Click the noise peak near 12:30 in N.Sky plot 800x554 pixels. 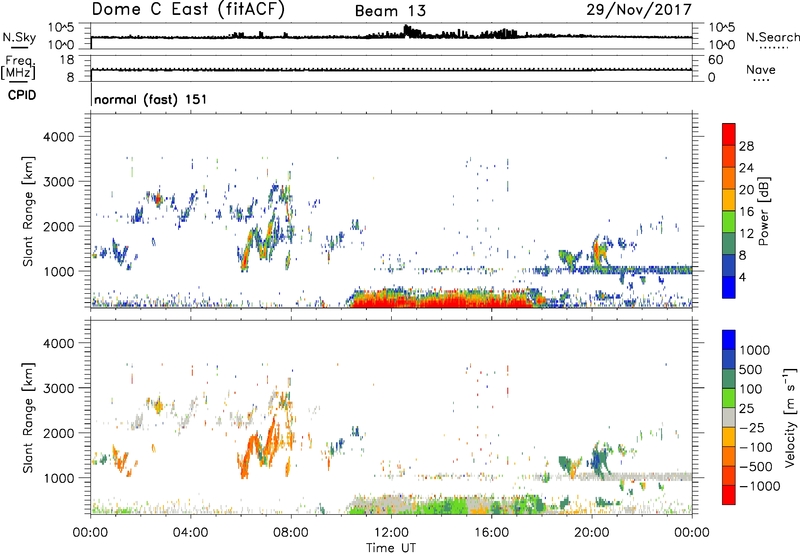(408, 31)
